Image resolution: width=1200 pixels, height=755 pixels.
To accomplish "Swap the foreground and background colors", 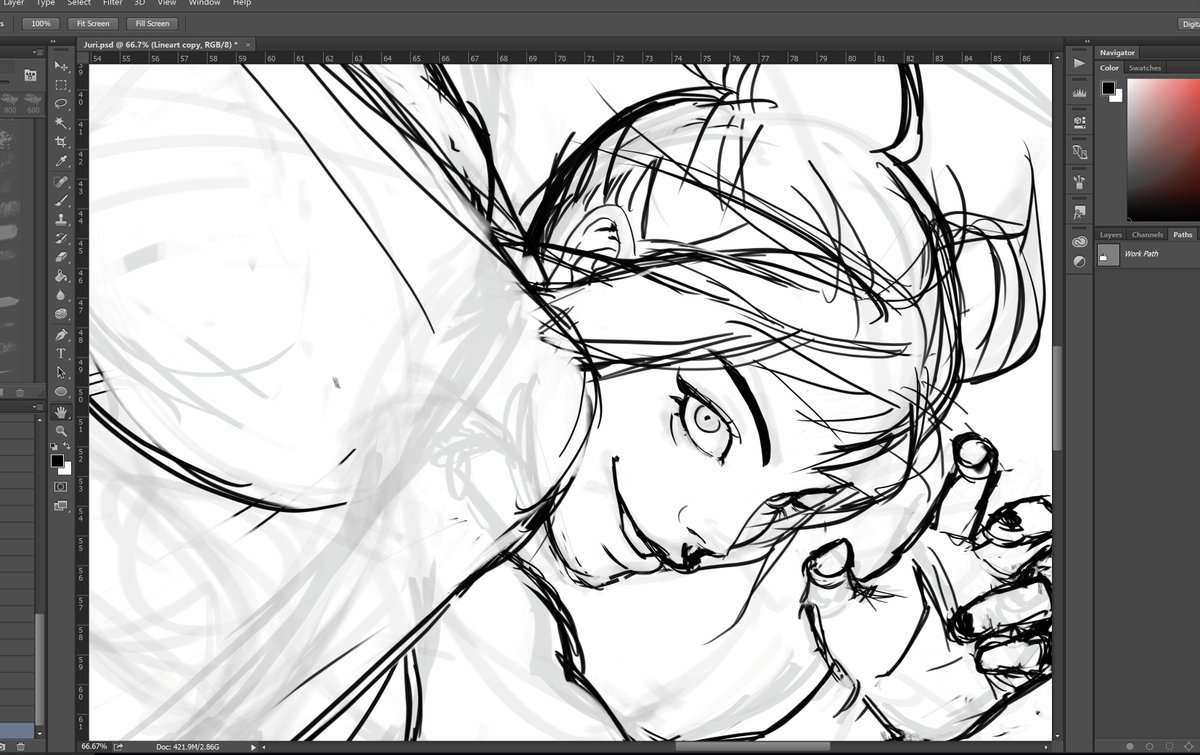I will pyautogui.click(x=66, y=447).
